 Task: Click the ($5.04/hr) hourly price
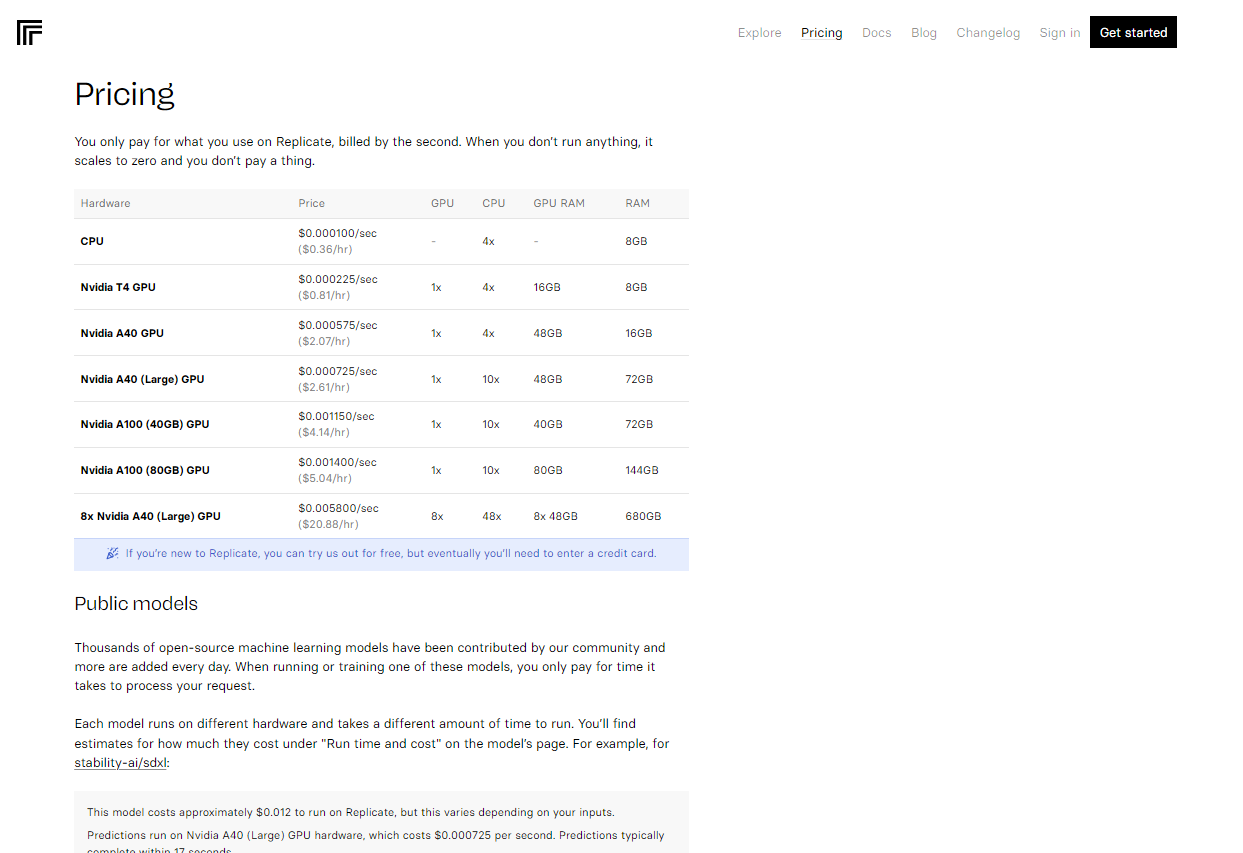[324, 478]
